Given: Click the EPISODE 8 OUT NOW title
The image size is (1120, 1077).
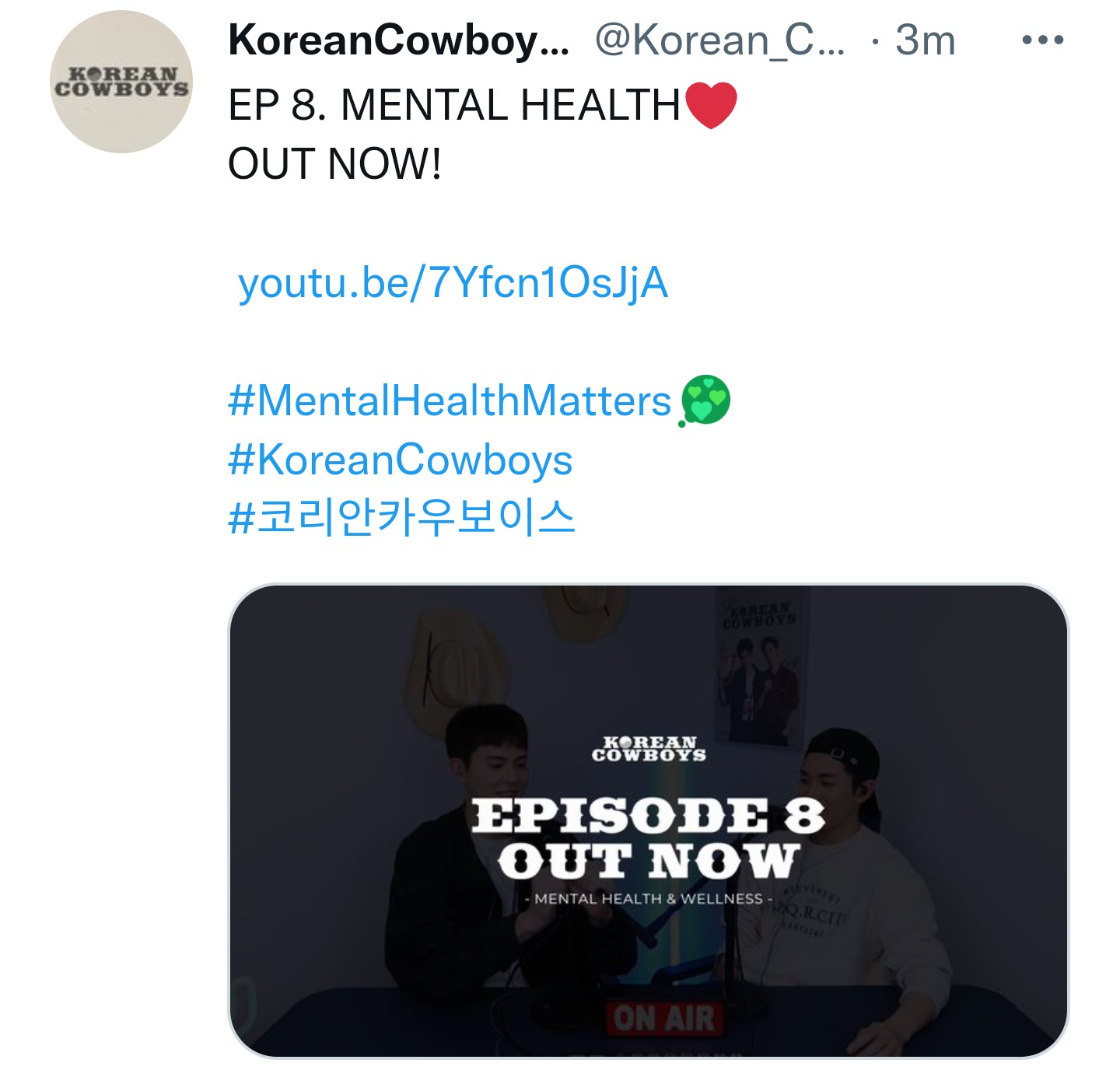Looking at the screenshot, I should coord(648,838).
